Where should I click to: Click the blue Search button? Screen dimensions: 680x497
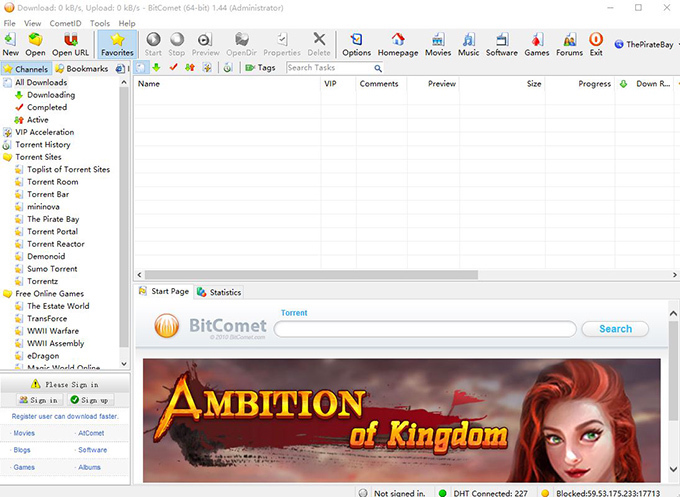click(x=615, y=329)
